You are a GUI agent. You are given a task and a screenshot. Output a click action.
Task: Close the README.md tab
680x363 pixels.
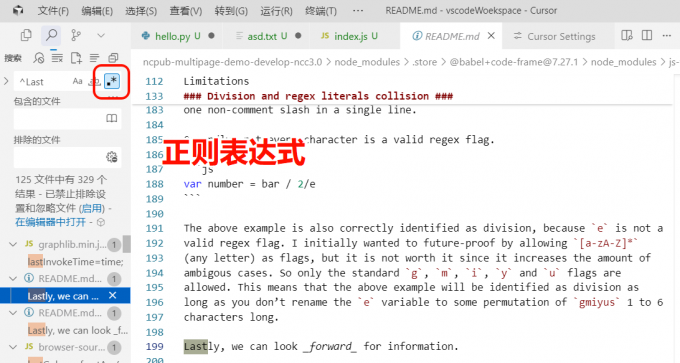491,36
